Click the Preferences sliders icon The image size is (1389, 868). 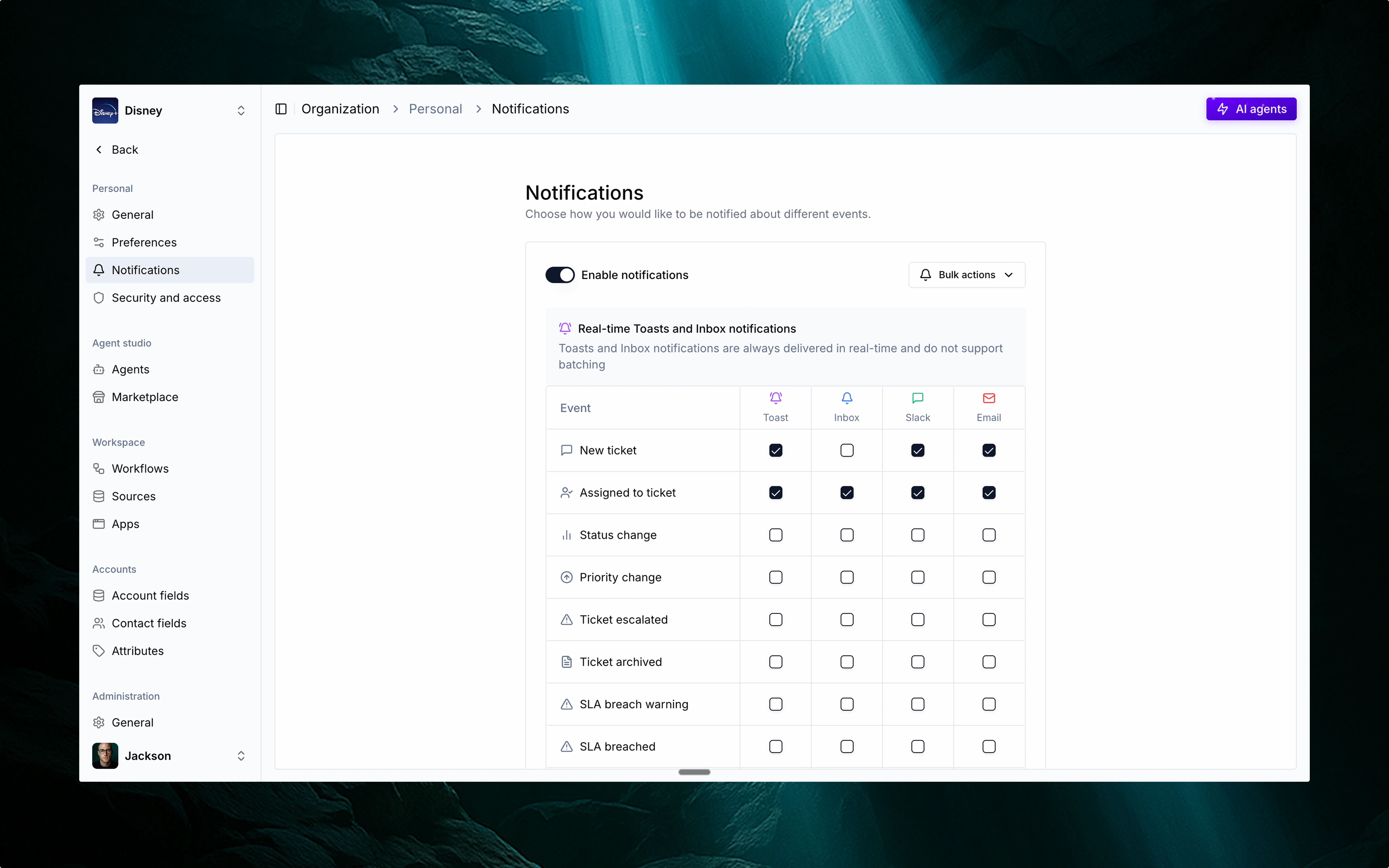tap(99, 242)
